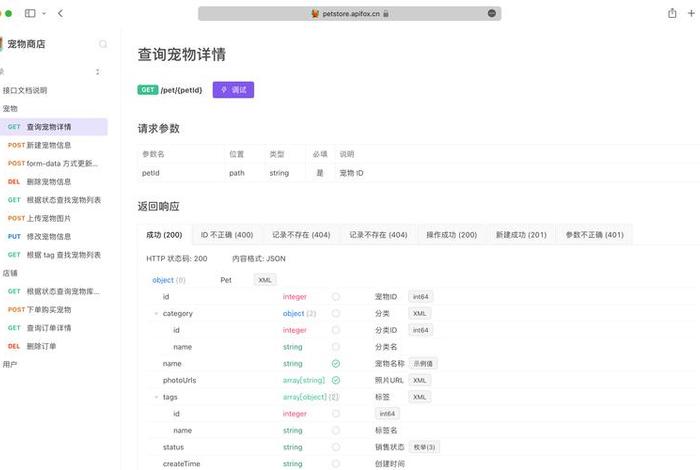This screenshot has width=700, height=470.
Task: Click the required check on the name row
Action: coord(336,364)
